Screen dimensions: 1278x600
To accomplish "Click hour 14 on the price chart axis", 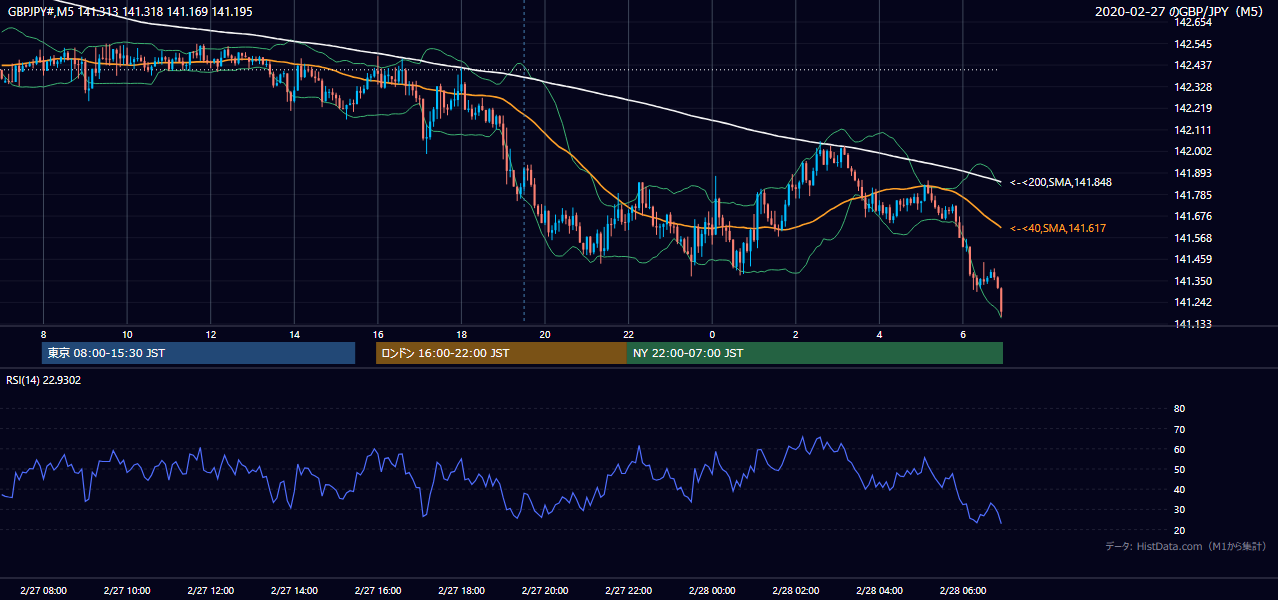I will pos(294,334).
